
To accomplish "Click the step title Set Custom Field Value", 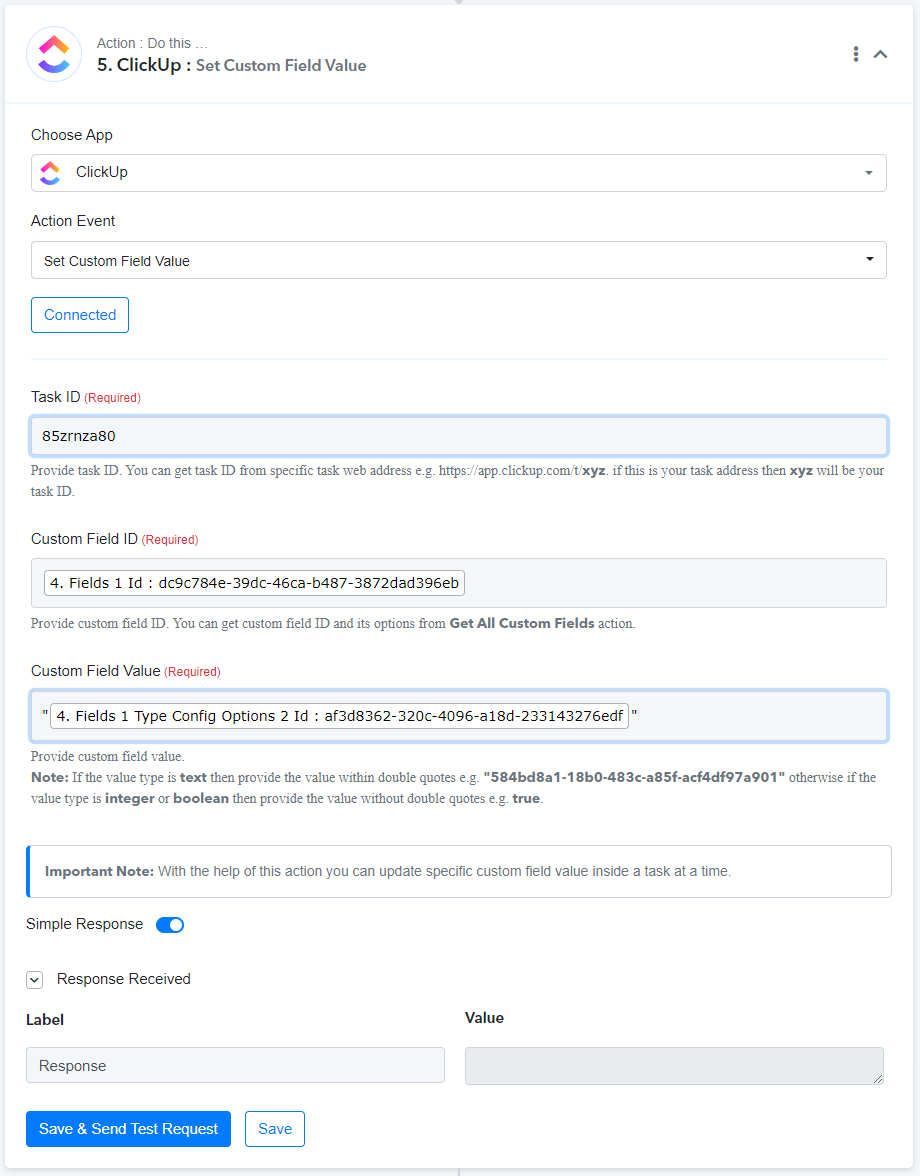I will click(x=281, y=66).
